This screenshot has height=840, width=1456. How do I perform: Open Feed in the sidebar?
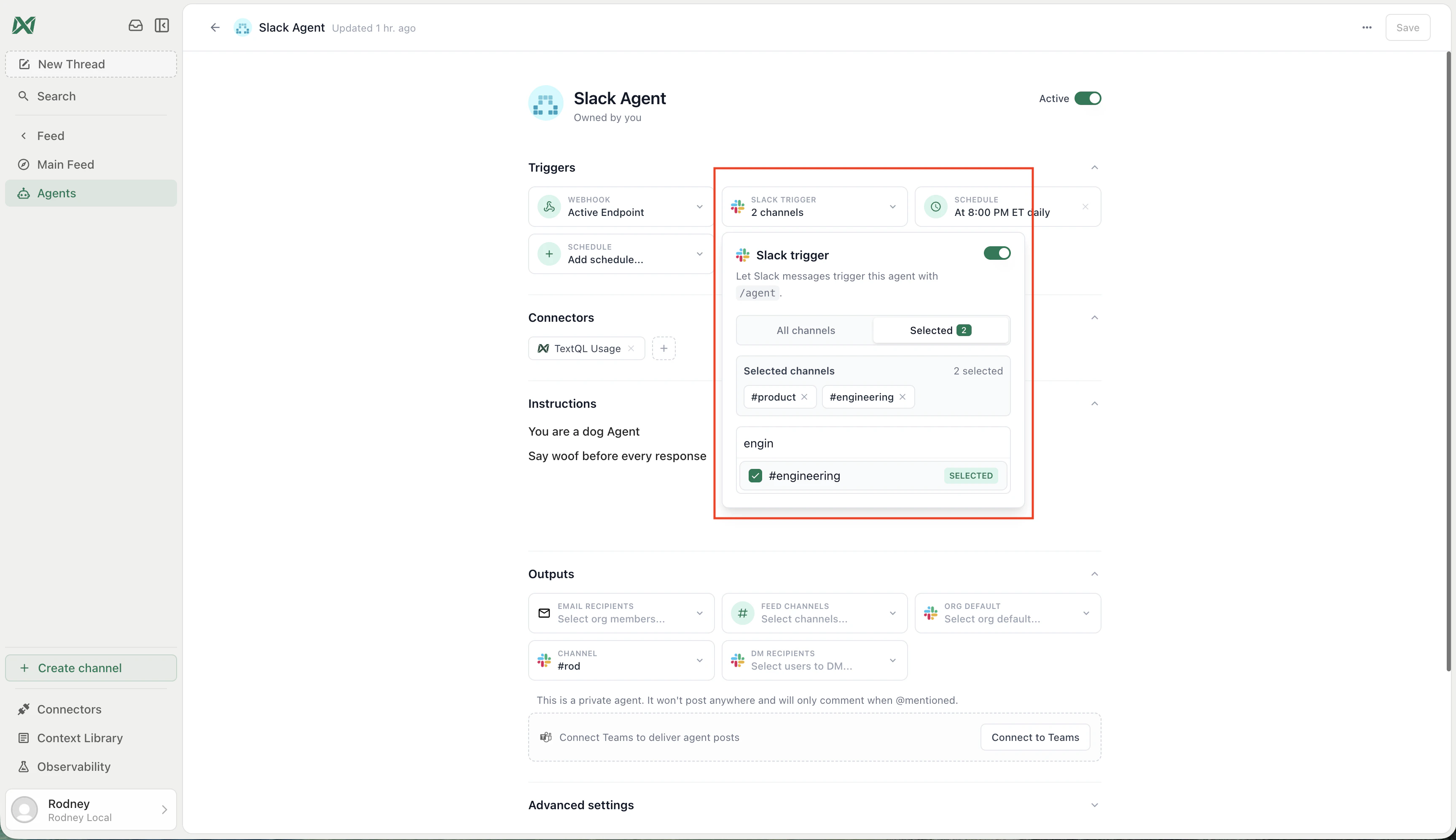91,136
